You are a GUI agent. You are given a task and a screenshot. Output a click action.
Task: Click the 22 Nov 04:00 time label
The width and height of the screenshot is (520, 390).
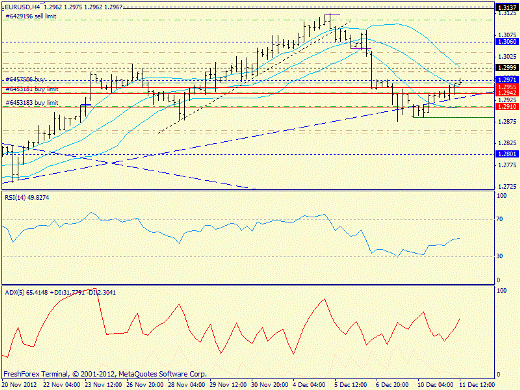pos(62,385)
